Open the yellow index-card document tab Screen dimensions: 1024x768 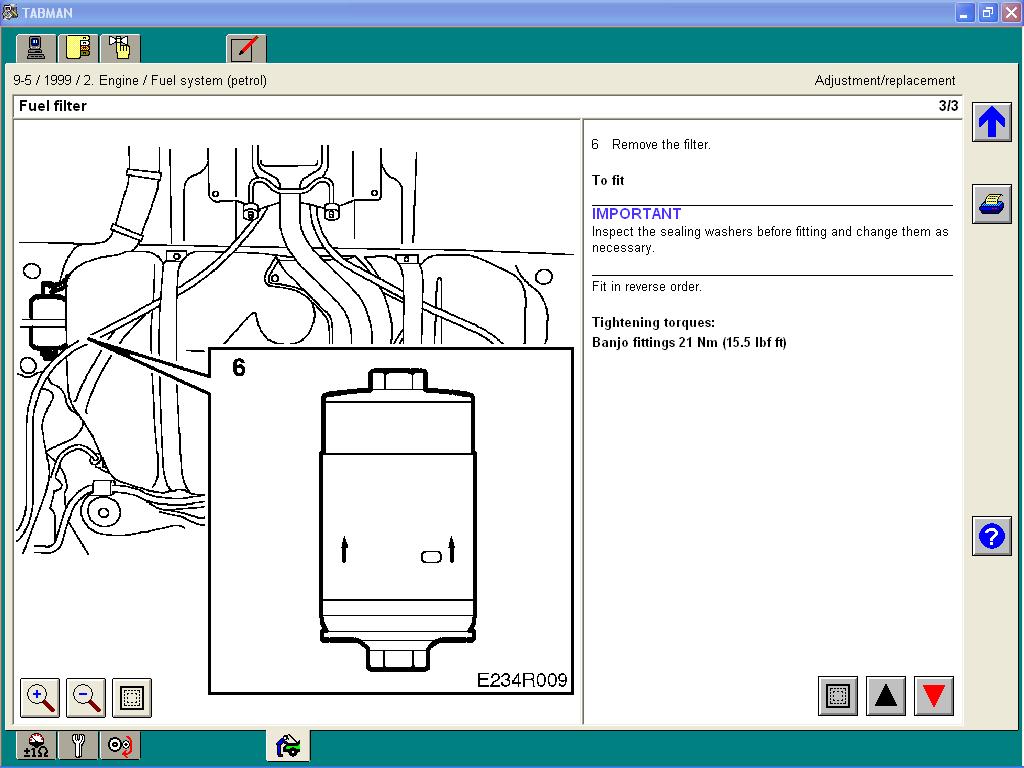78,48
